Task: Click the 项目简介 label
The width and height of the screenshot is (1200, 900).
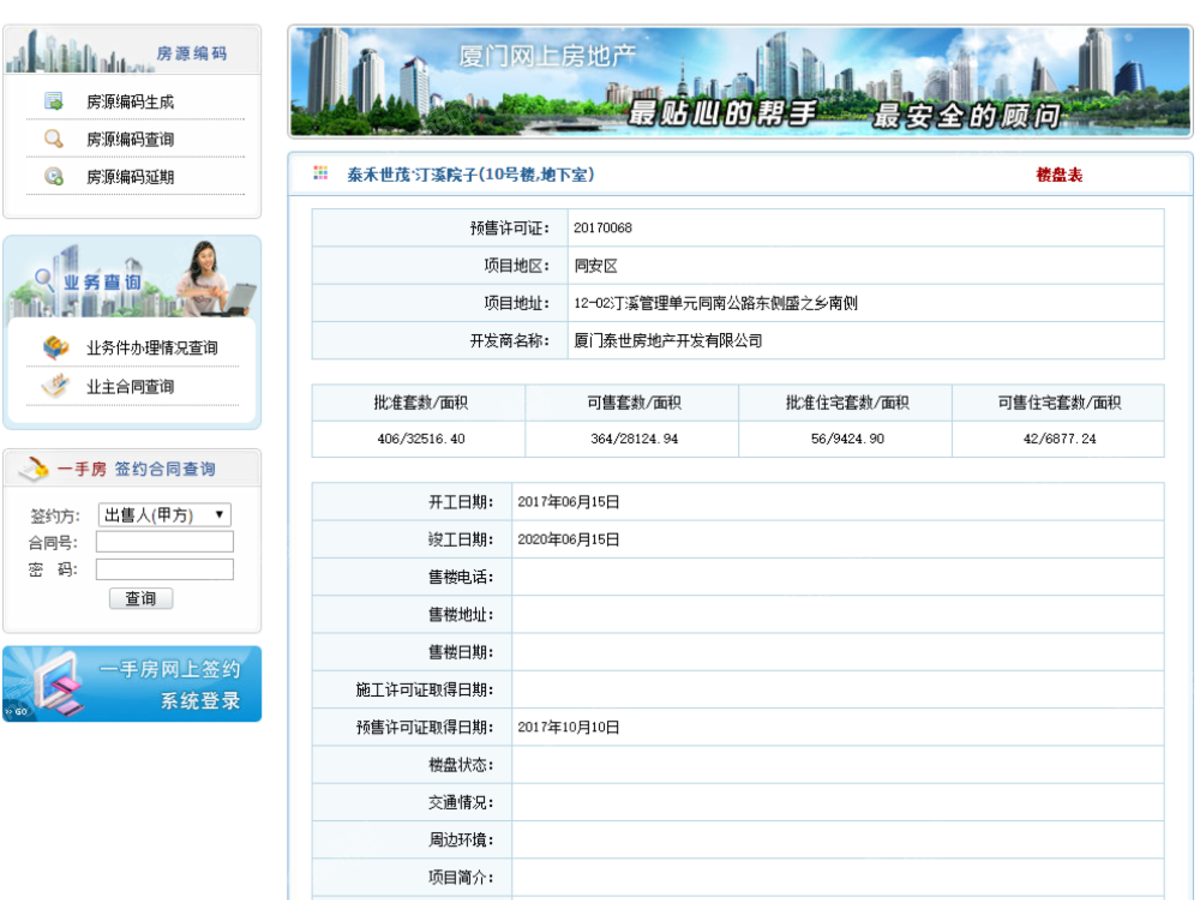Action: tap(461, 878)
